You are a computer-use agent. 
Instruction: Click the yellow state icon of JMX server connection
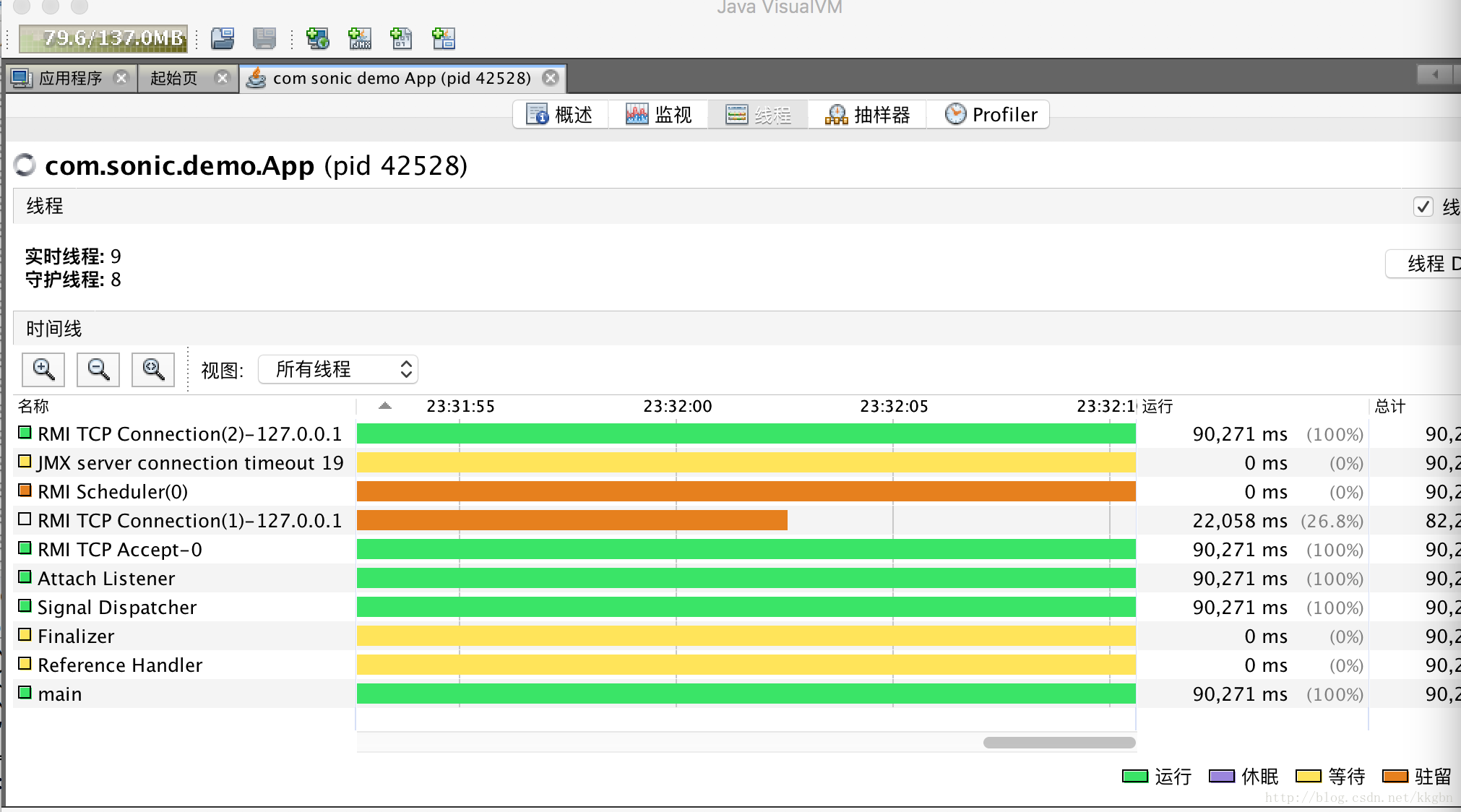[25, 462]
